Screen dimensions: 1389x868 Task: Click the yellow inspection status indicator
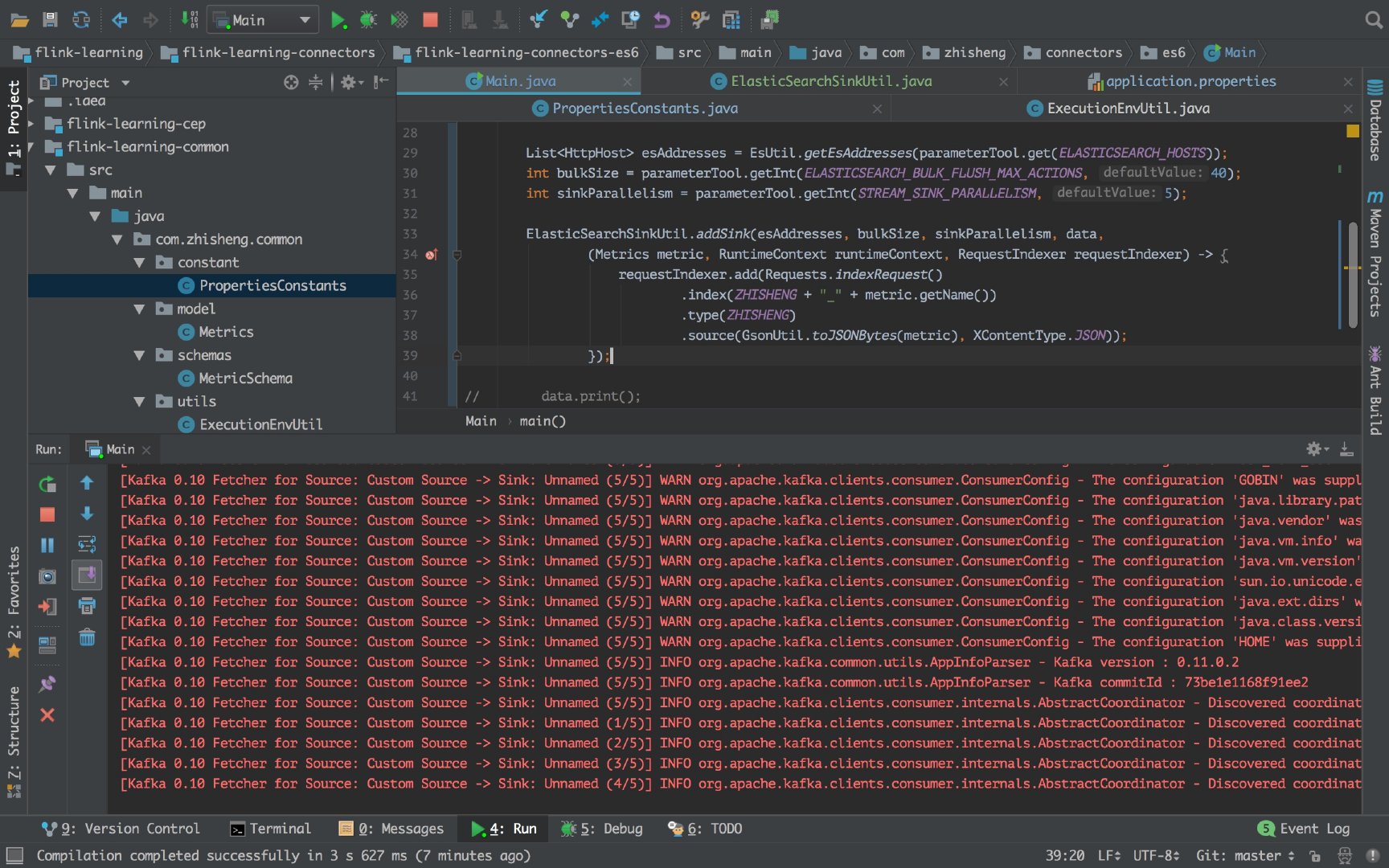pyautogui.click(x=1352, y=131)
